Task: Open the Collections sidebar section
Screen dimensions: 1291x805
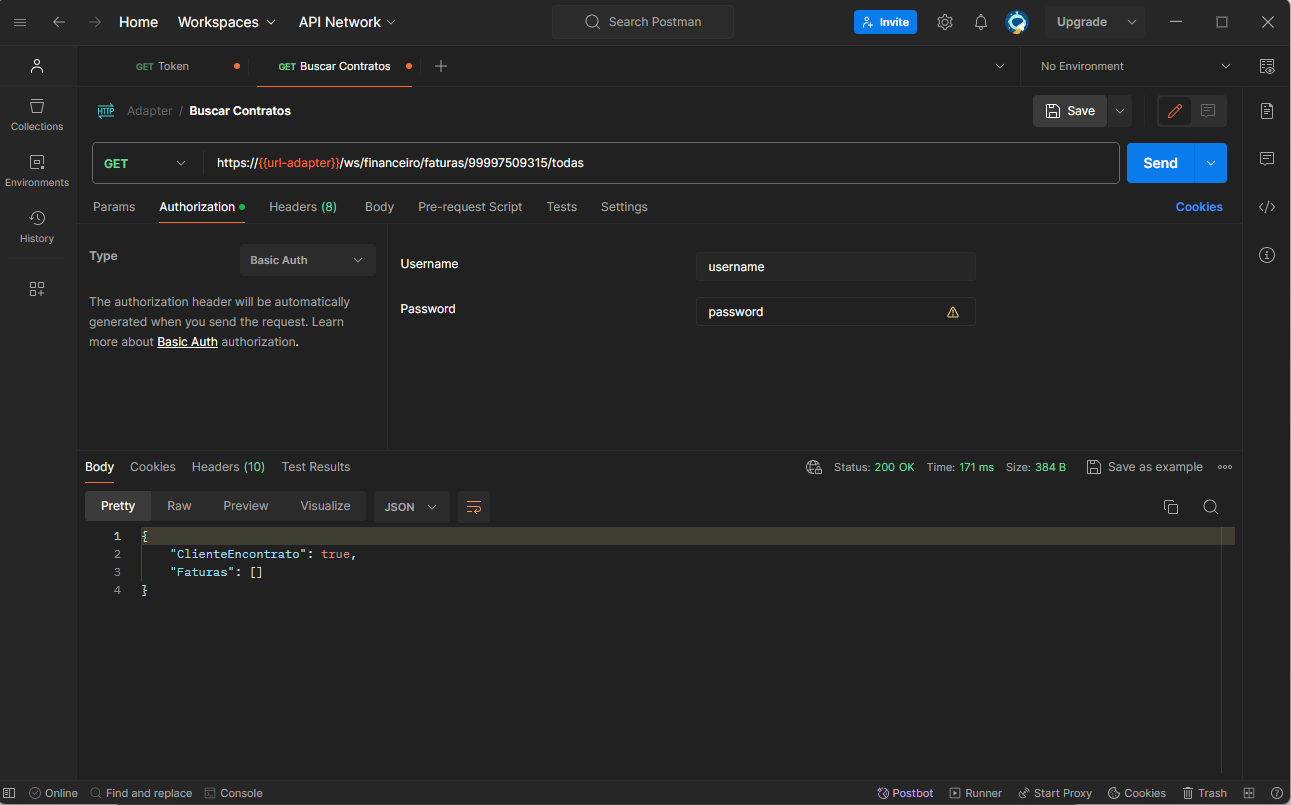Action: tap(37, 115)
